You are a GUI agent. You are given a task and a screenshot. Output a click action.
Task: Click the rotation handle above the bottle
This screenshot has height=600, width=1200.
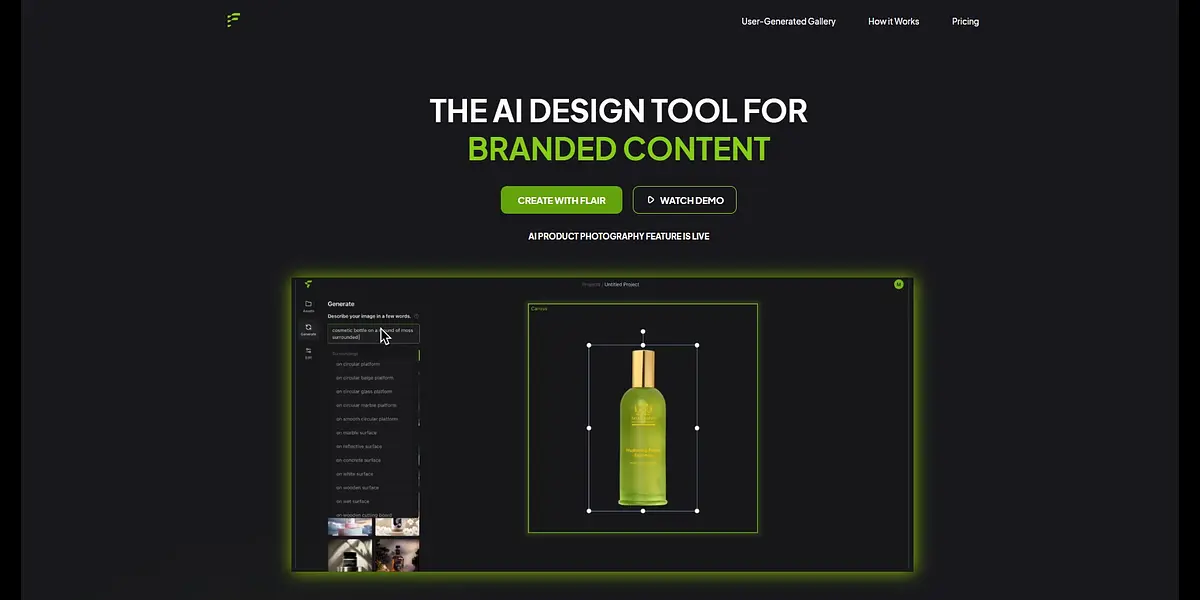(x=643, y=331)
